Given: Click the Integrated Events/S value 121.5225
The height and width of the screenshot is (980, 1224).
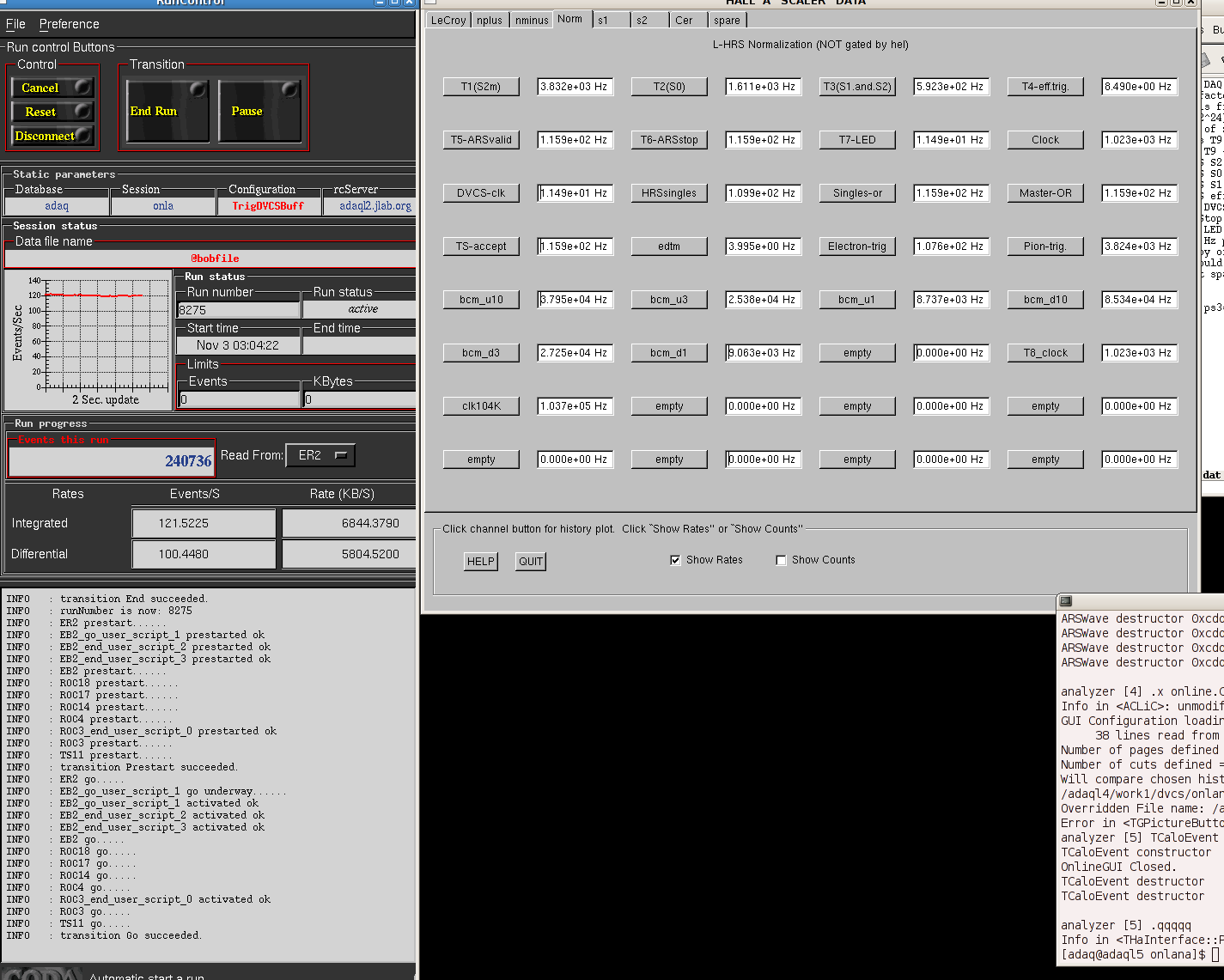Looking at the screenshot, I should coord(204,523).
